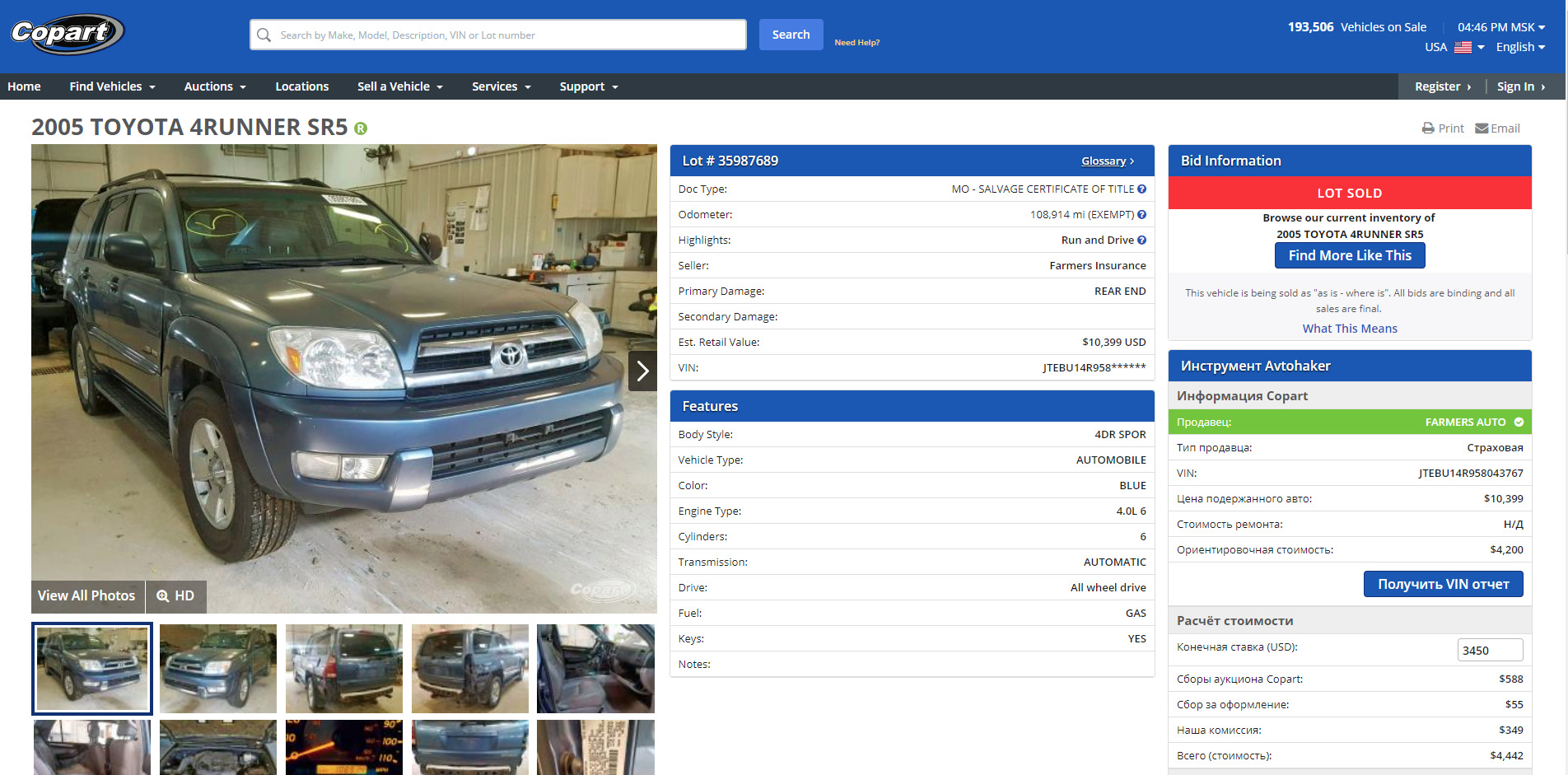Viewport: 1568px width, 775px height.
Task: Click Получить VIN отчет button
Action: click(x=1443, y=584)
